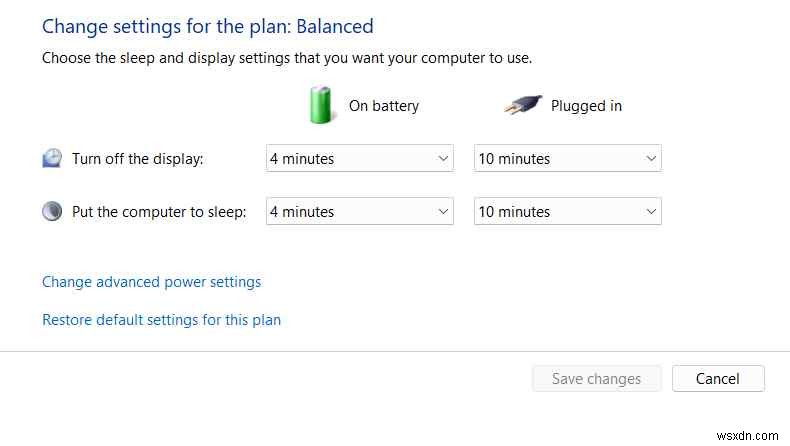This screenshot has height=446, width=790.
Task: Click the "Plugged in" column label
Action: [x=586, y=105]
